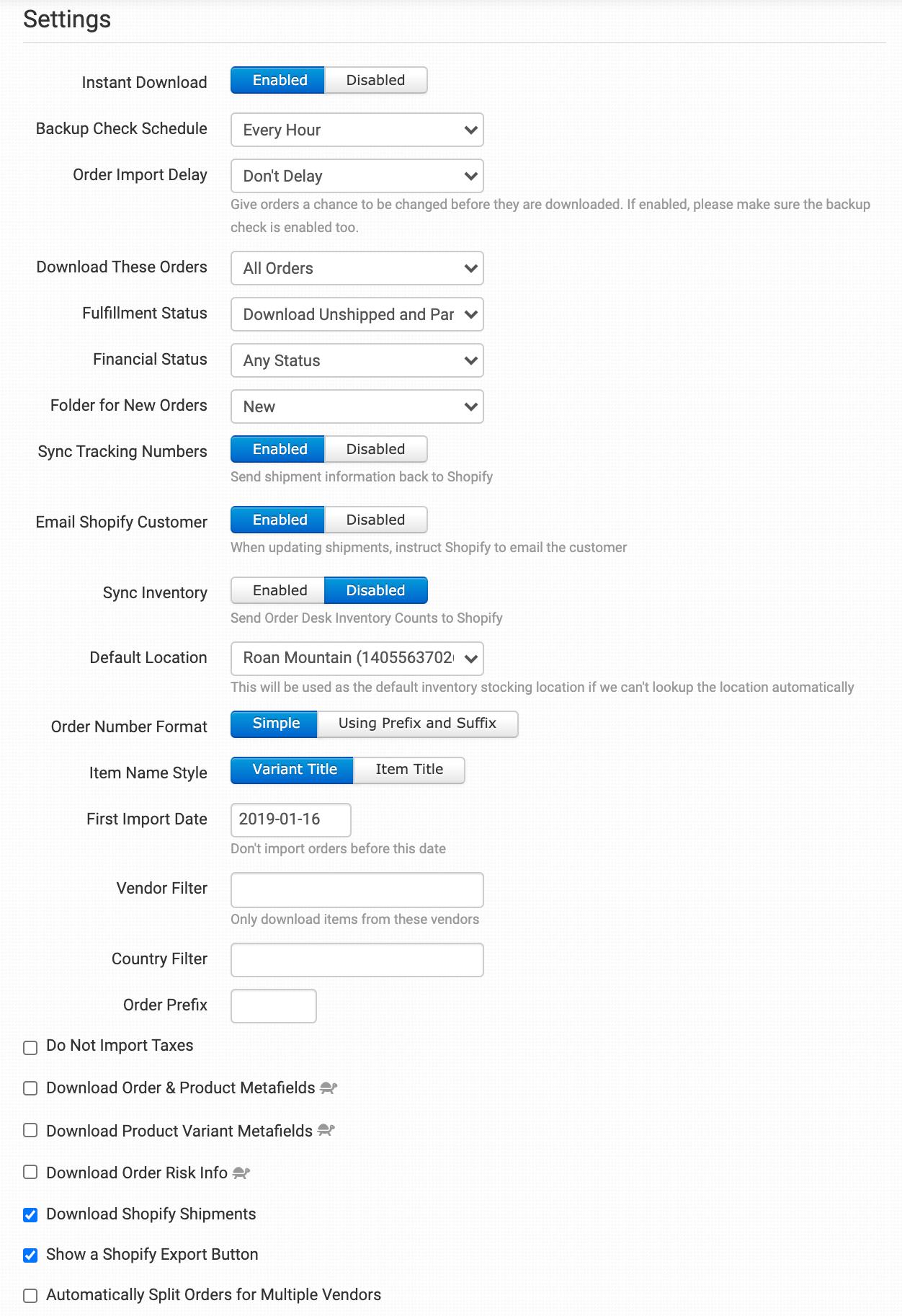Screen dimensions: 902x1316
Task: Click the turtle icon beside Order & Product Metafields
Action: coord(329,1088)
